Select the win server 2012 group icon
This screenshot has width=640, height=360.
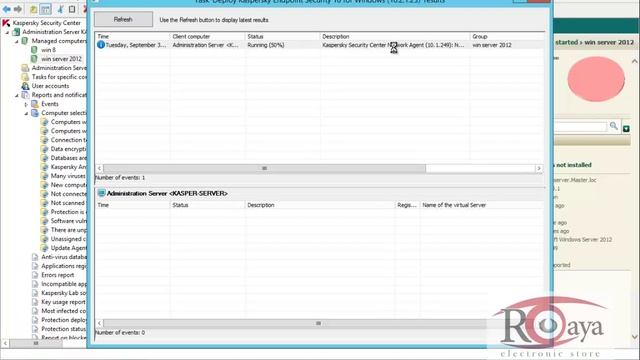point(35,59)
